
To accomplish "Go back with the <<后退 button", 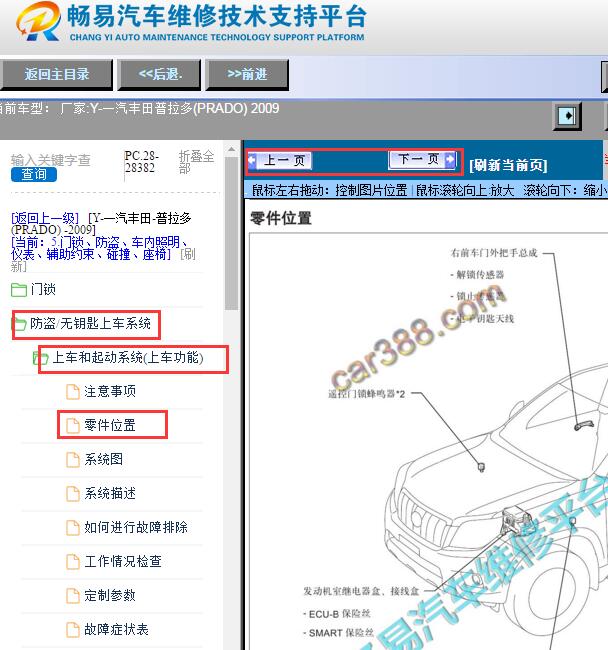I will (160, 75).
